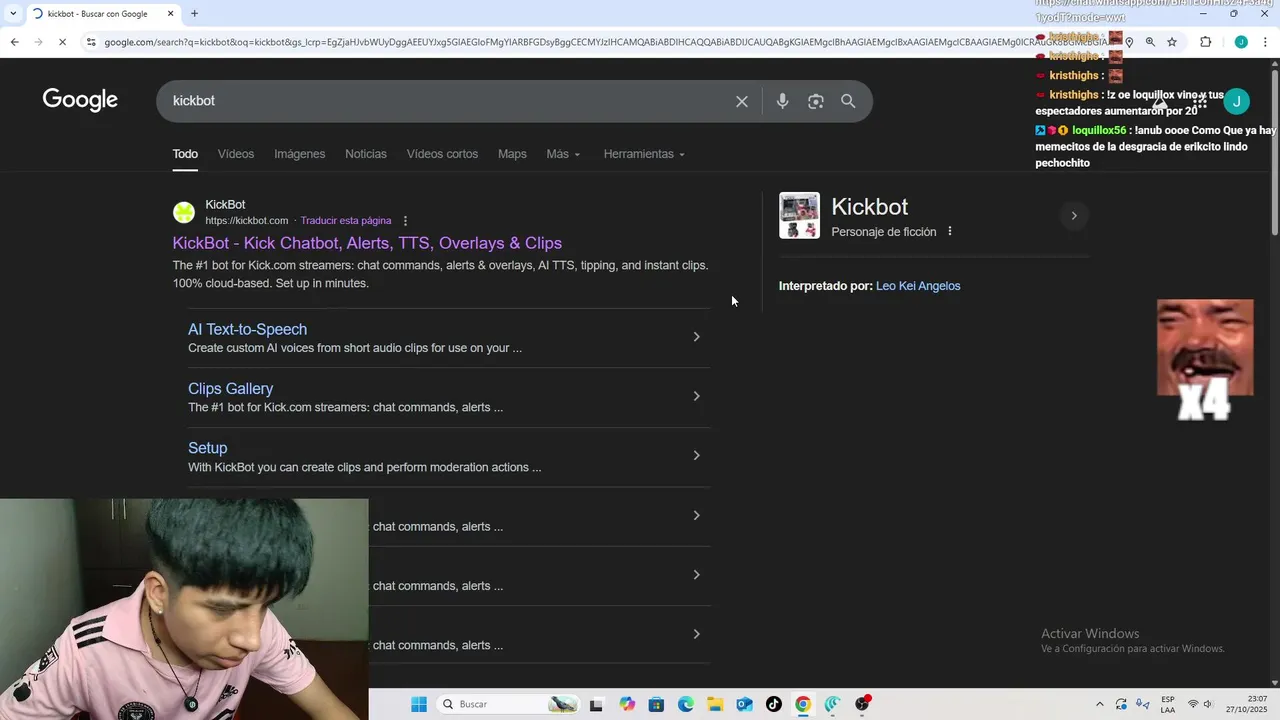The image size is (1280, 720).
Task: Open the Wi-Fi network tray icon
Action: pyautogui.click(x=1193, y=704)
